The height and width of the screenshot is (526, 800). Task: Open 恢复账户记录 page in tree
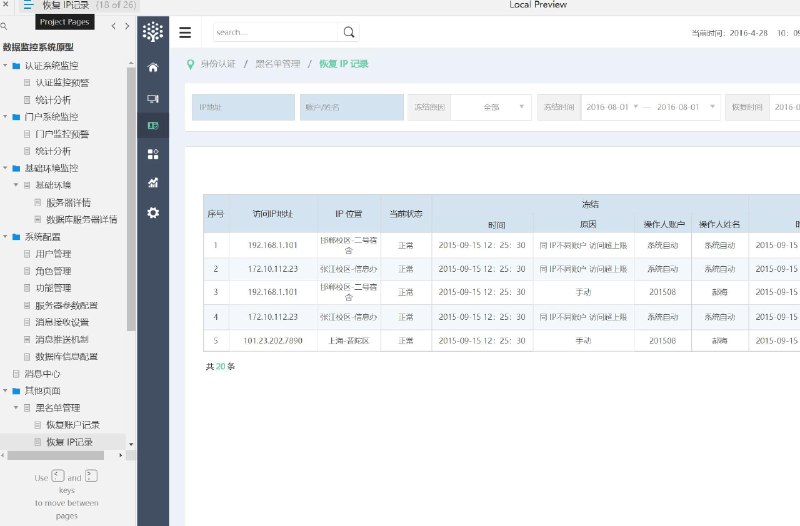pyautogui.click(x=72, y=424)
